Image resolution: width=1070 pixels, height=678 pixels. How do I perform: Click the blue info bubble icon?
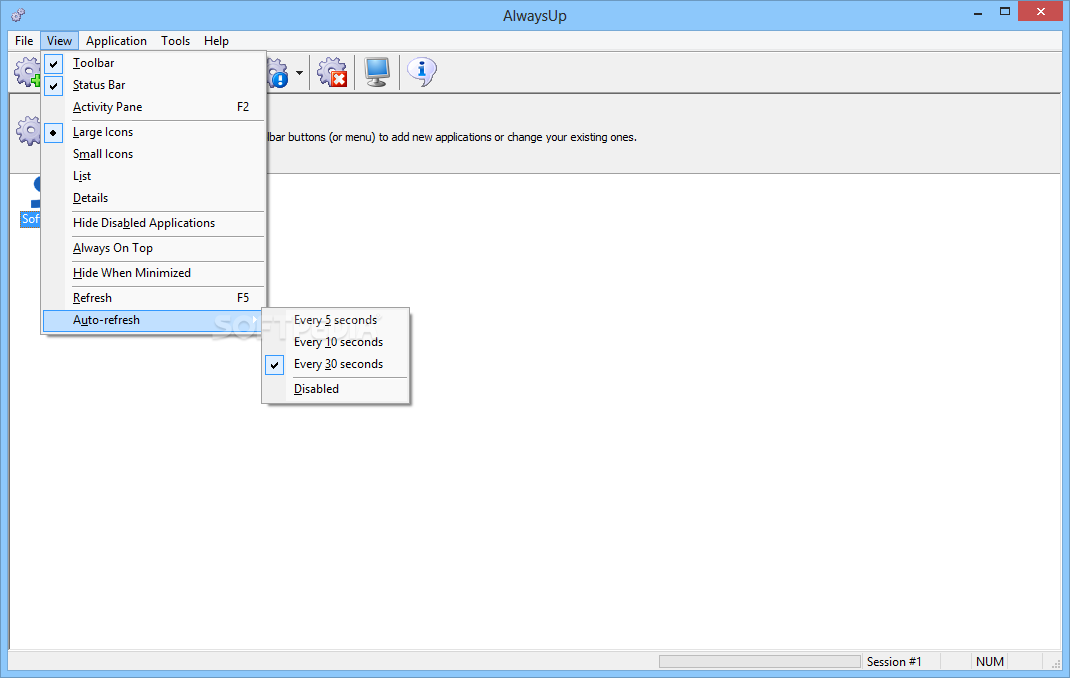(422, 71)
